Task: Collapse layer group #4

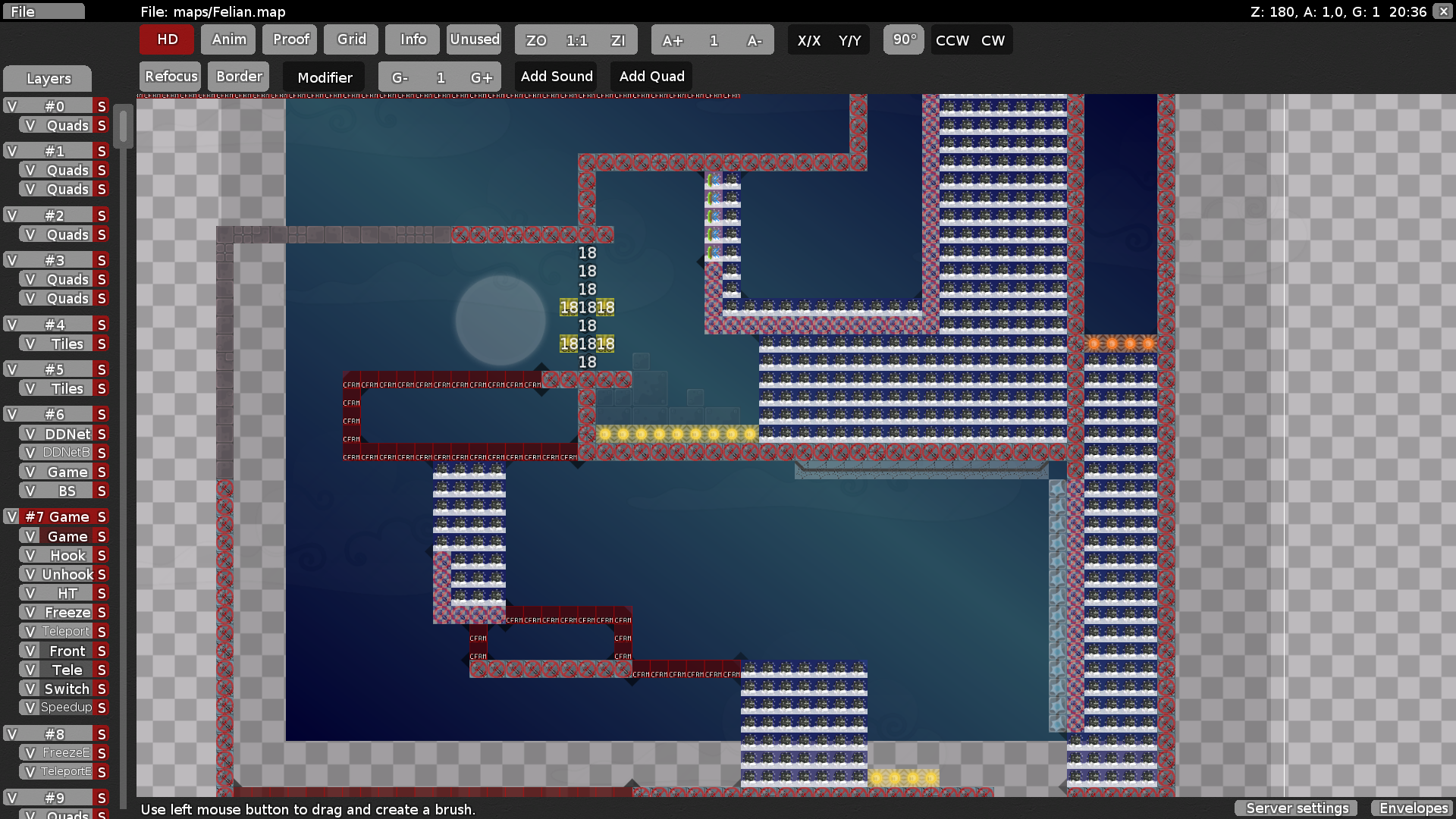Action: (55, 325)
